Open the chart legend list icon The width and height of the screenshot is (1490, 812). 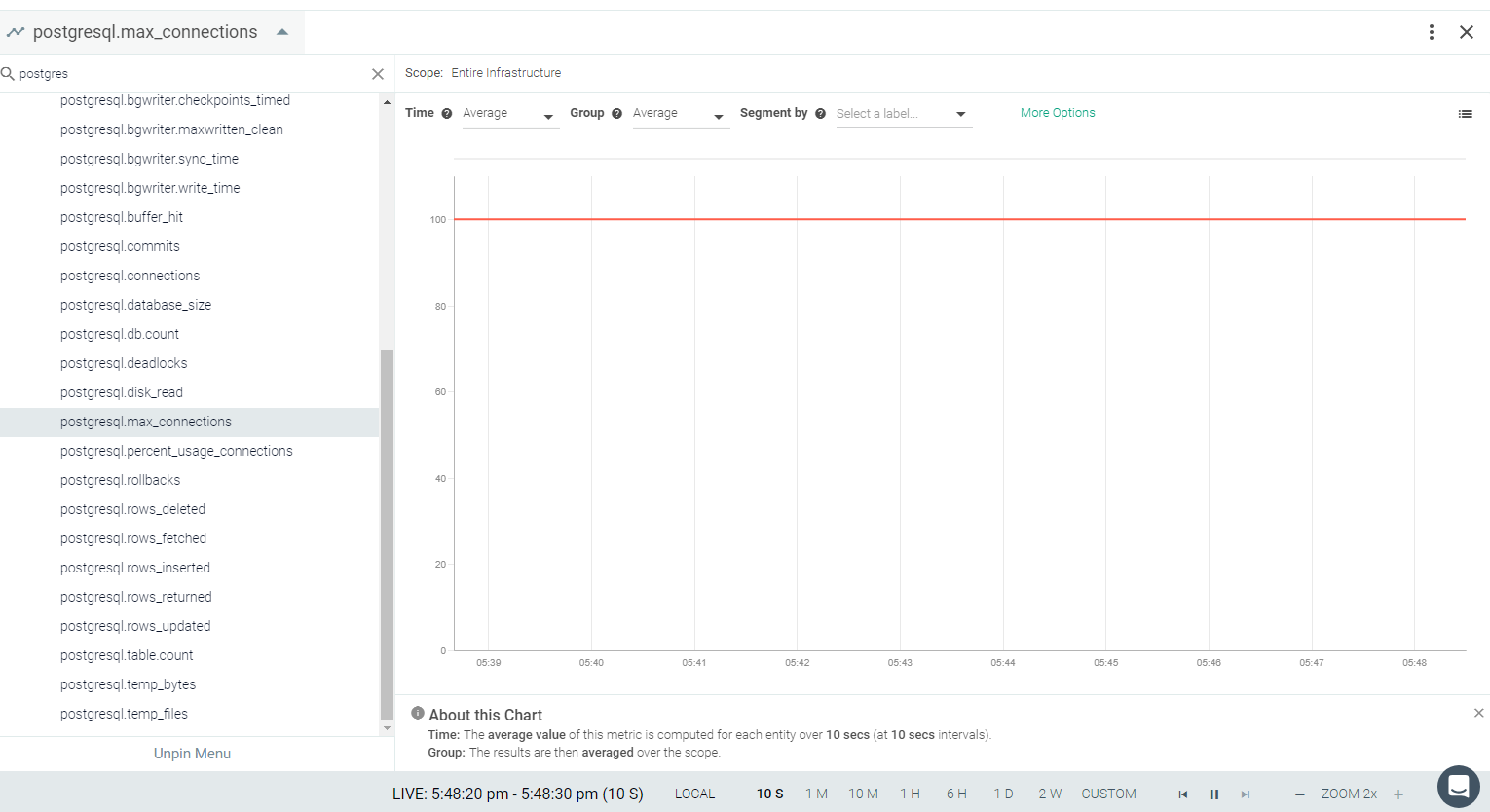1465,114
